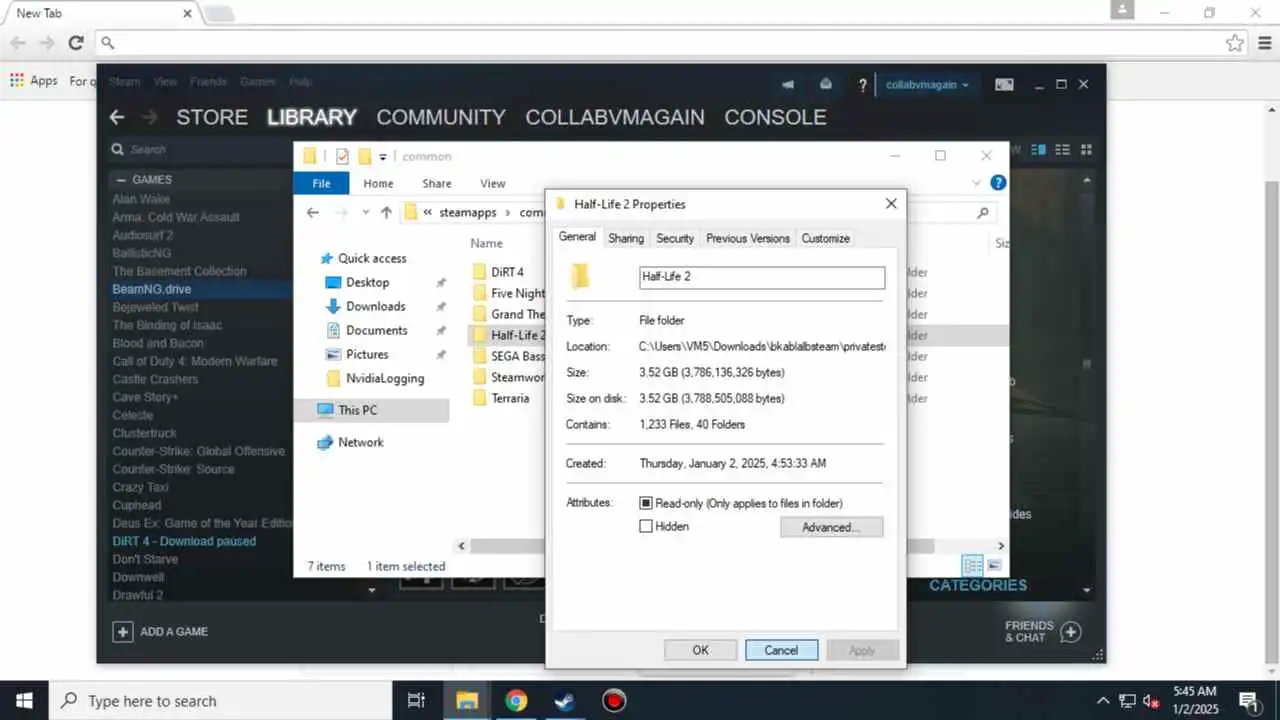Viewport: 1280px width, 720px height.
Task: Toggle the Hidden attribute checkbox
Action: click(646, 526)
